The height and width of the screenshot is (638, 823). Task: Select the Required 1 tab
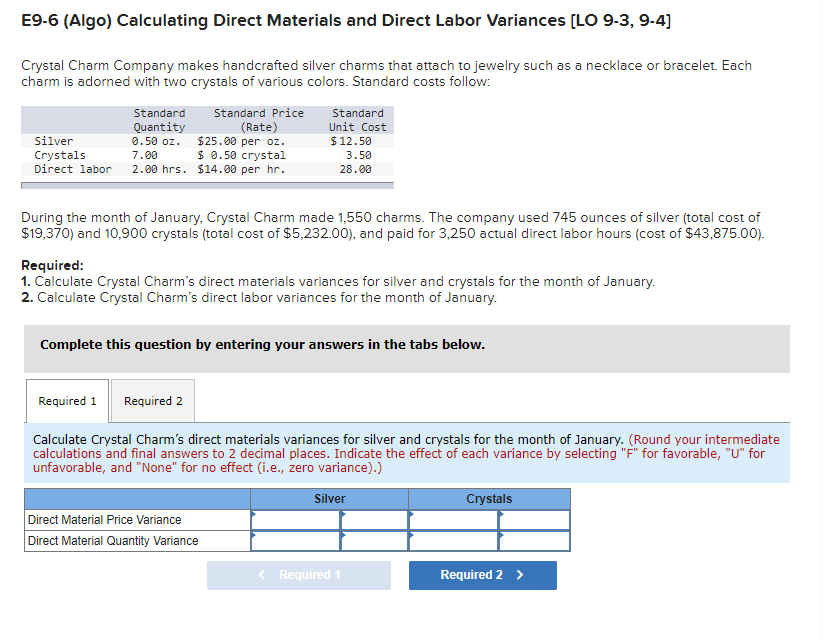click(66, 401)
